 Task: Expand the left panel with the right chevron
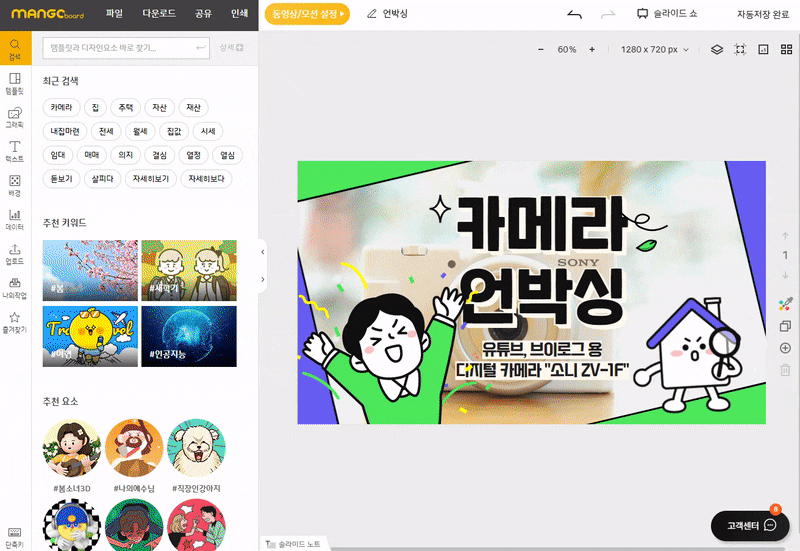[263, 279]
